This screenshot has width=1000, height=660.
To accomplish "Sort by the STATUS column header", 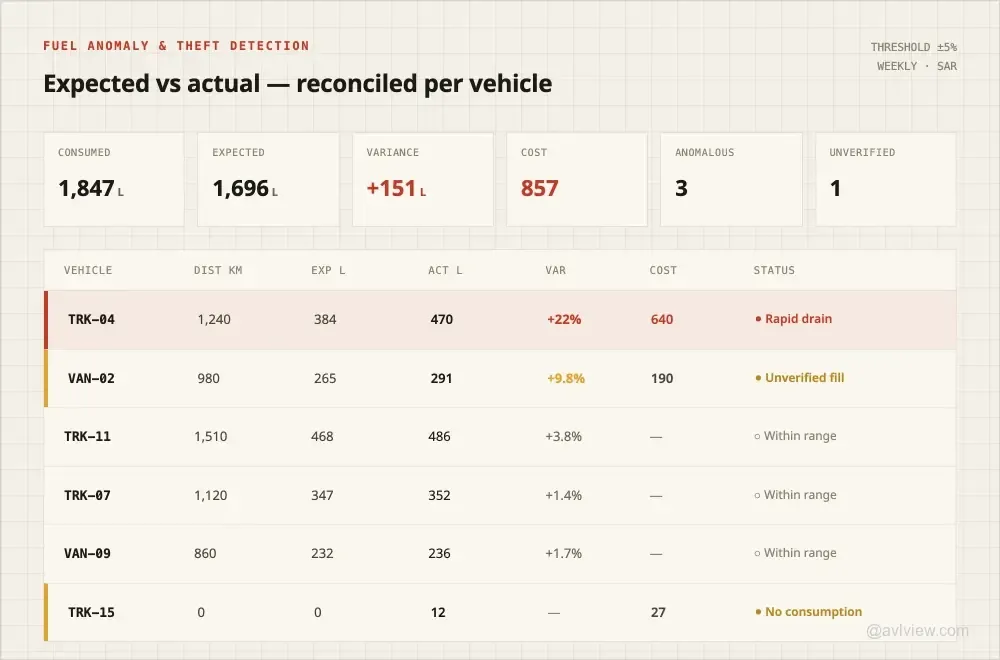I will click(x=774, y=270).
